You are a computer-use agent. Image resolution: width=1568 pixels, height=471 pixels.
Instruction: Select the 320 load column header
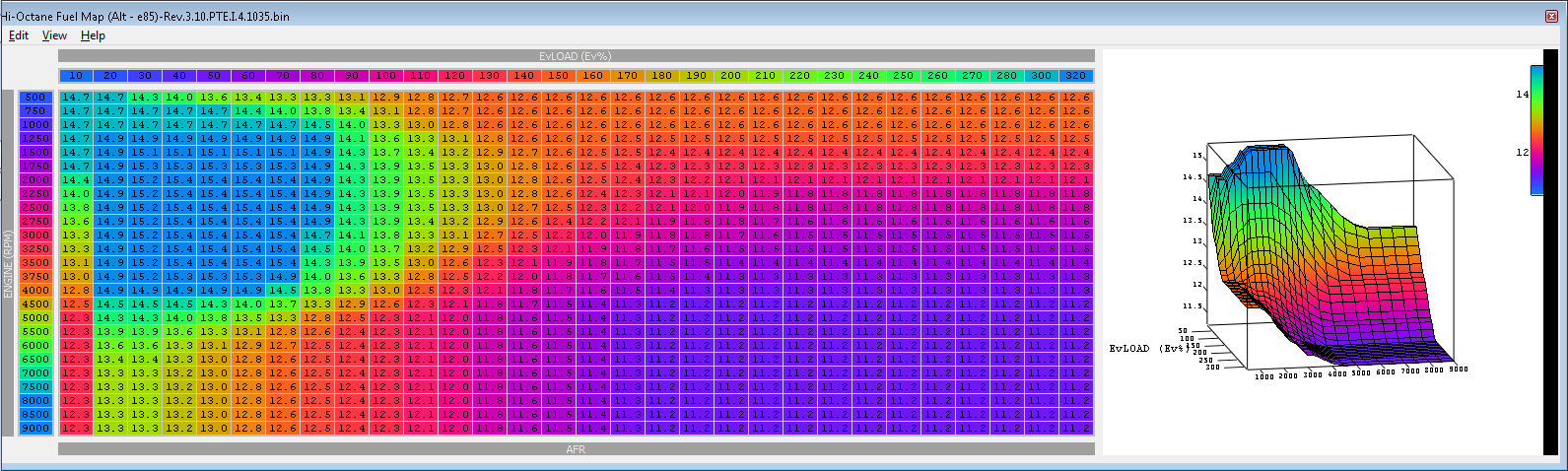(1075, 76)
